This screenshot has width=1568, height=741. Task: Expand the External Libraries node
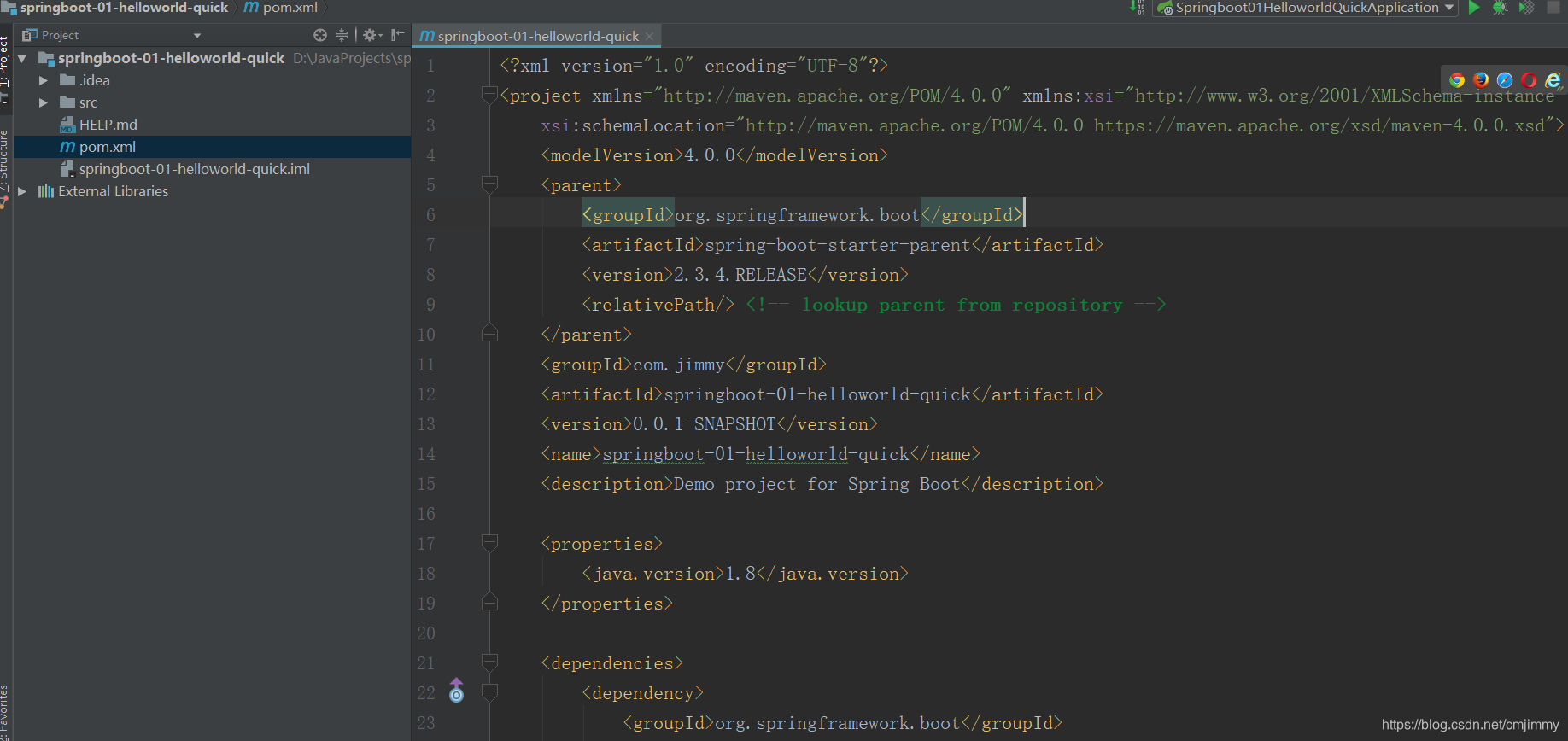(x=22, y=191)
